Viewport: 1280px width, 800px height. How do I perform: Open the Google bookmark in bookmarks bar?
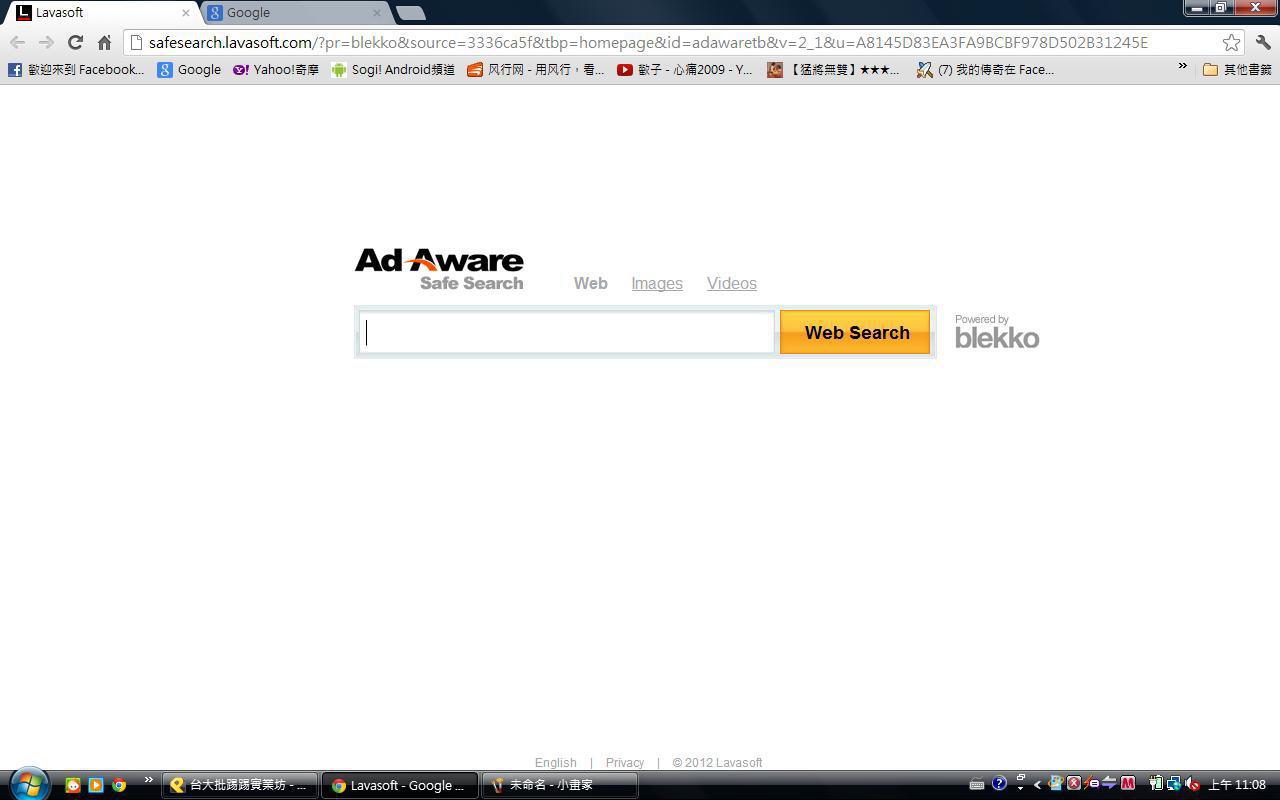[x=189, y=69]
